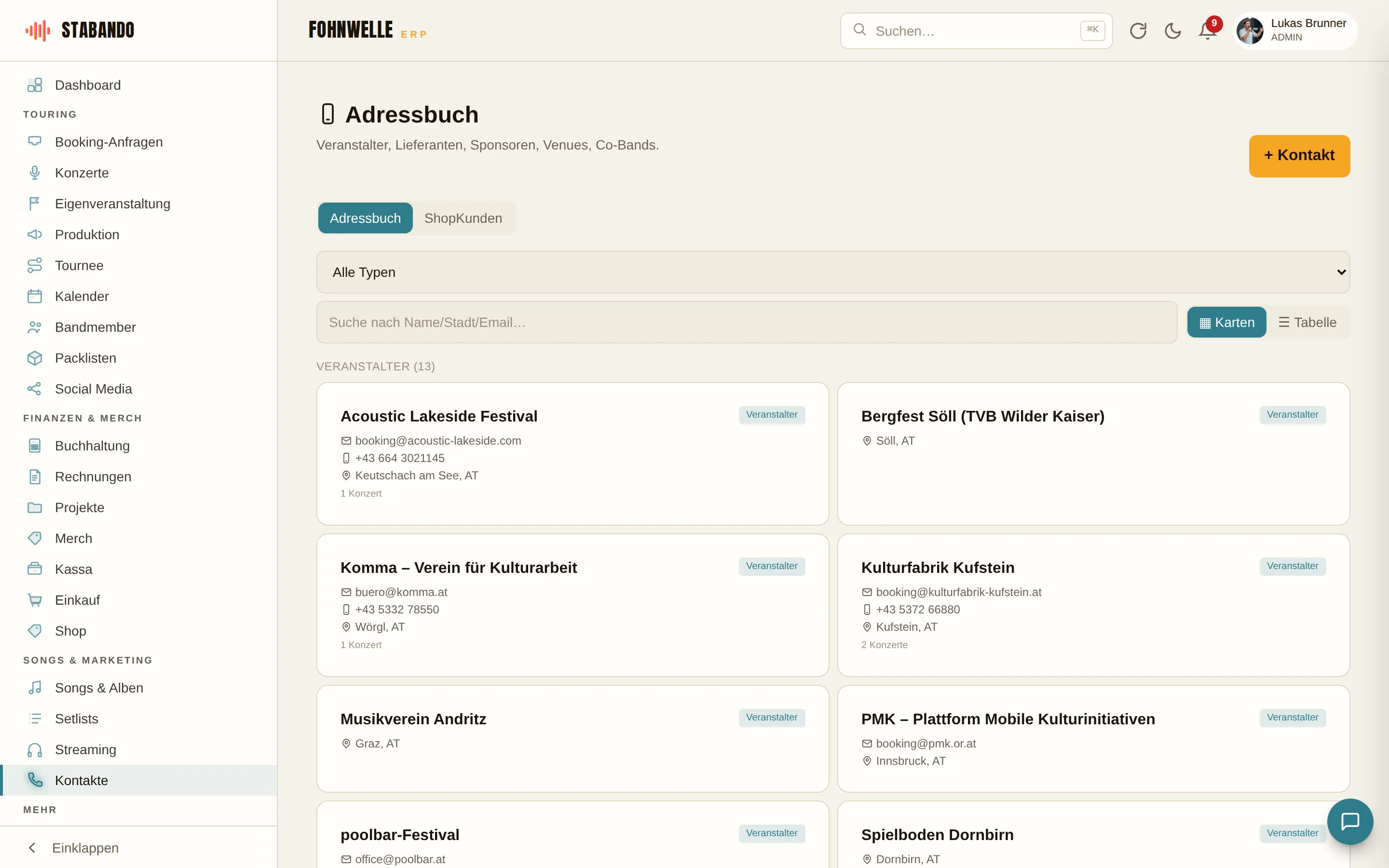Click the Tournee route icon
The image size is (1389, 868).
coord(34,265)
